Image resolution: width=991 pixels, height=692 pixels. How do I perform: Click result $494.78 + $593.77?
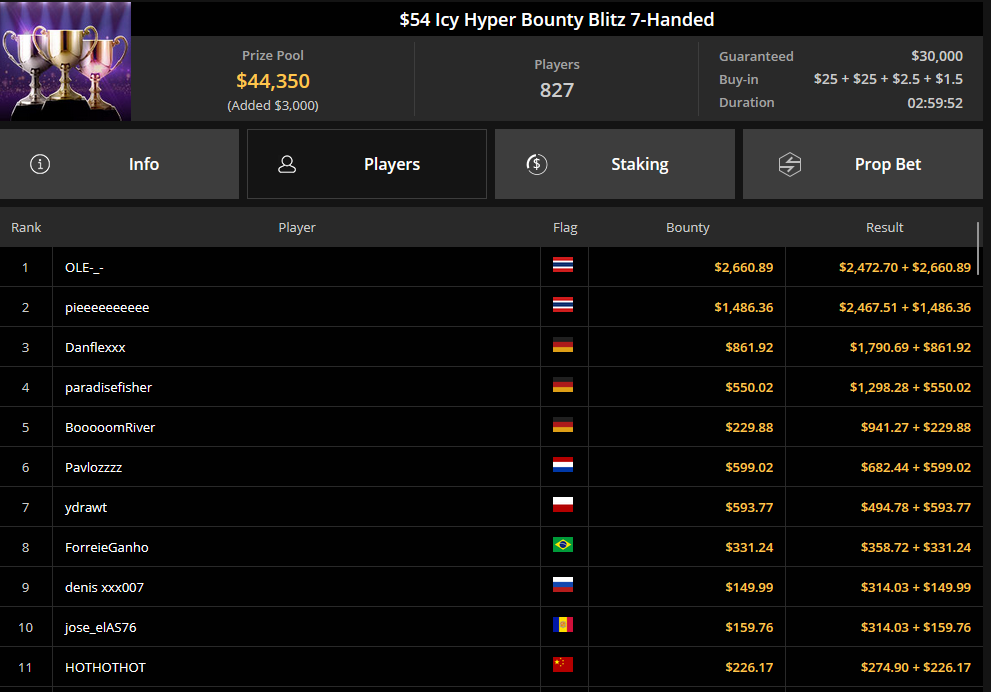[915, 507]
